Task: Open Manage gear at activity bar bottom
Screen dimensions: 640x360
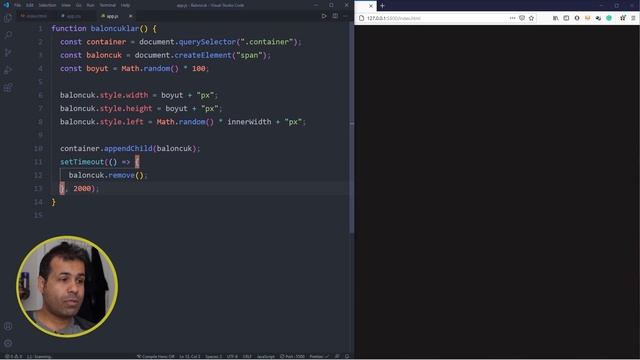Action: coord(8,343)
